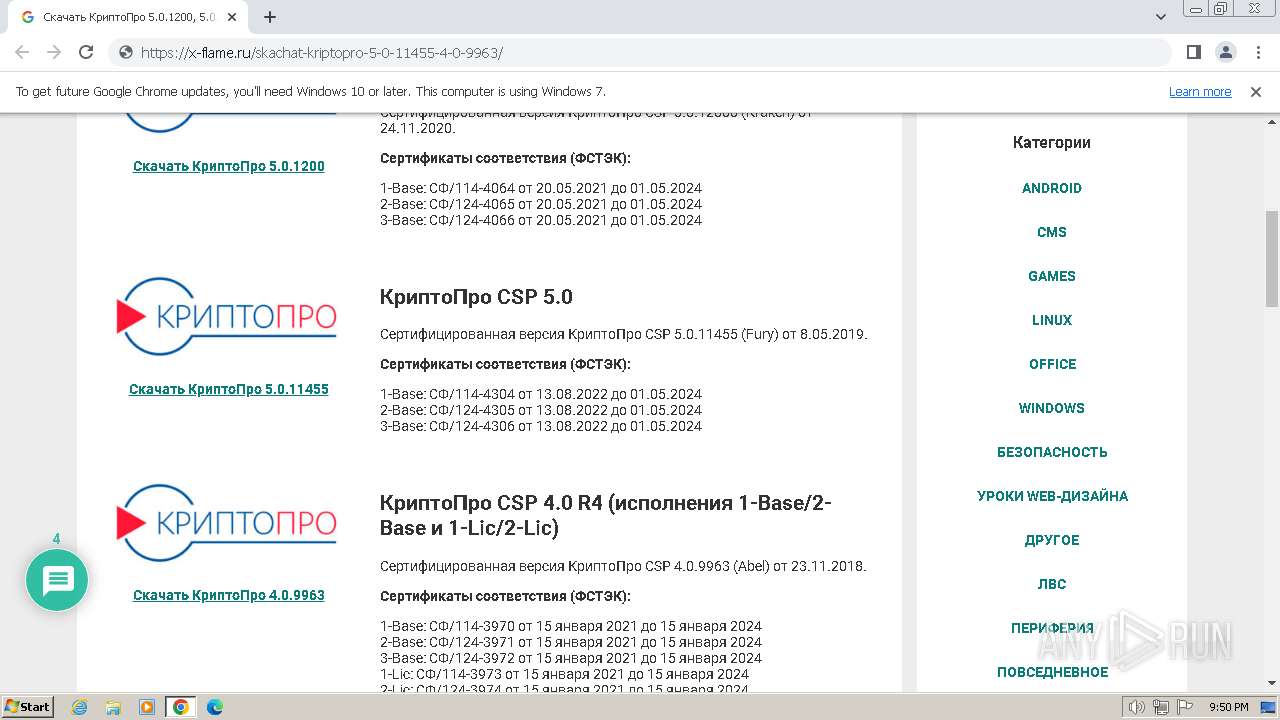The width and height of the screenshot is (1280, 720).
Task: Open ПОВСЕДНЕВНОЕ category
Action: 1052,672
